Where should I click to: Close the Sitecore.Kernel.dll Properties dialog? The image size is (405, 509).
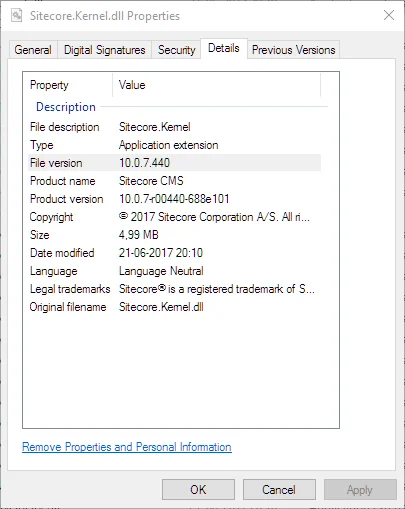(x=389, y=15)
